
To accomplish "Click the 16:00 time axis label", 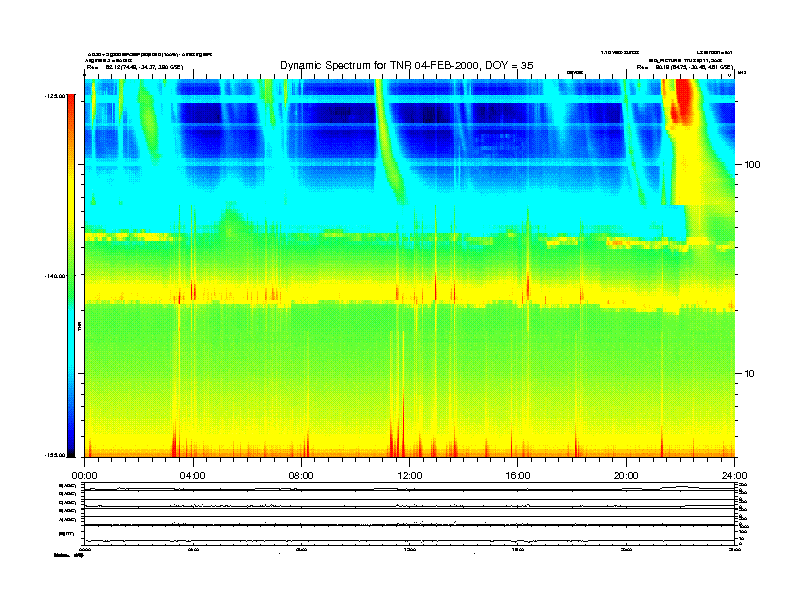I will [x=518, y=476].
